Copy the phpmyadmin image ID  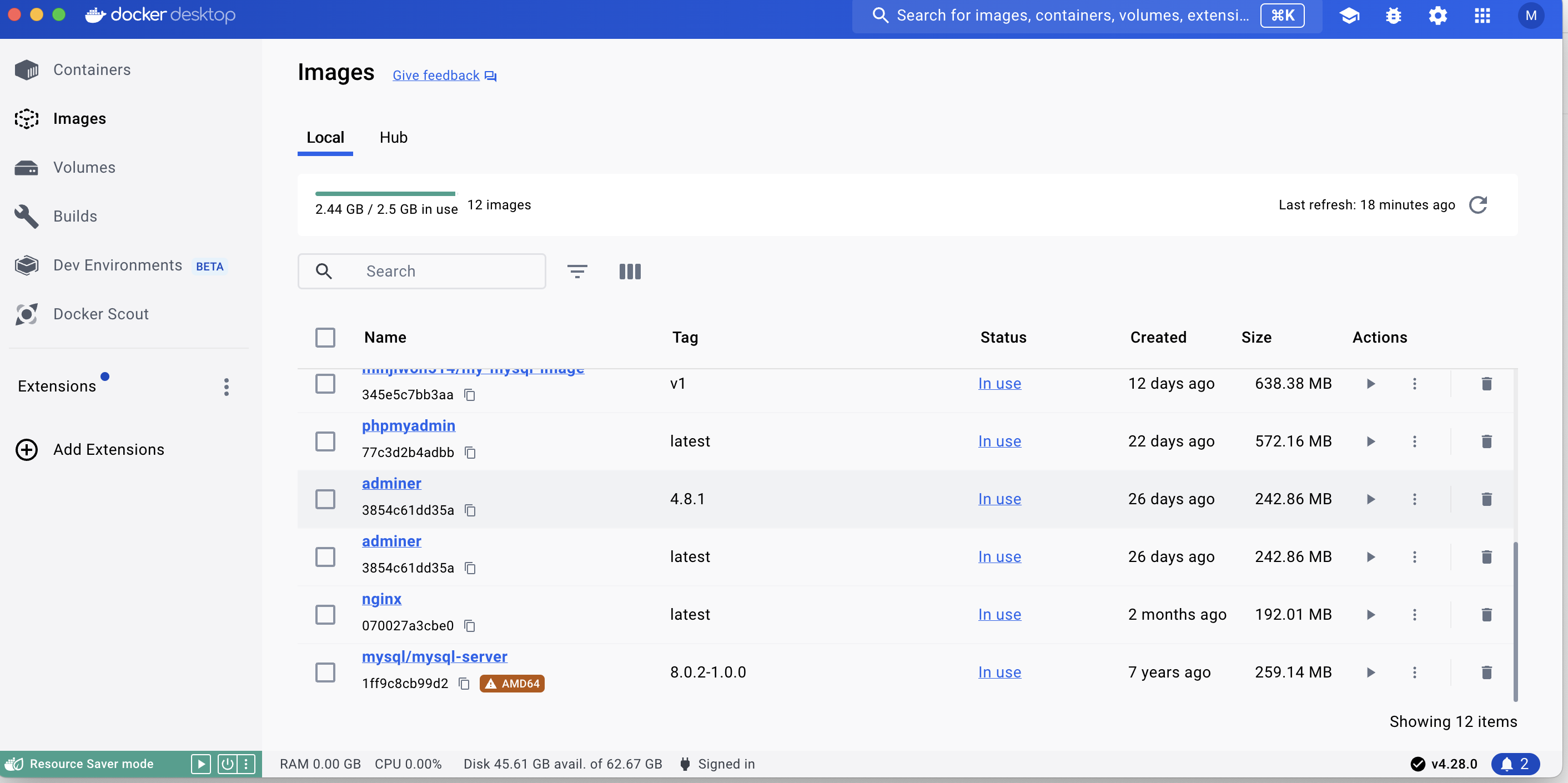tap(470, 453)
